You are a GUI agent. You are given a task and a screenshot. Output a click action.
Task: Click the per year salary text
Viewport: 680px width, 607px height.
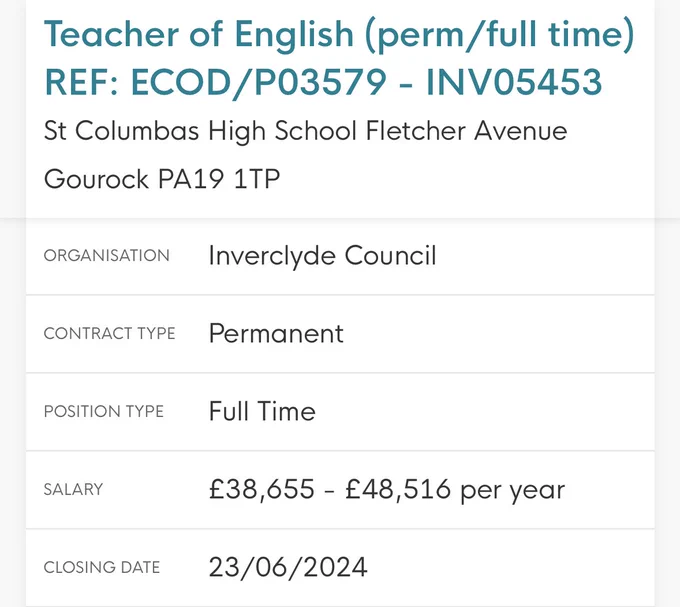513,492
